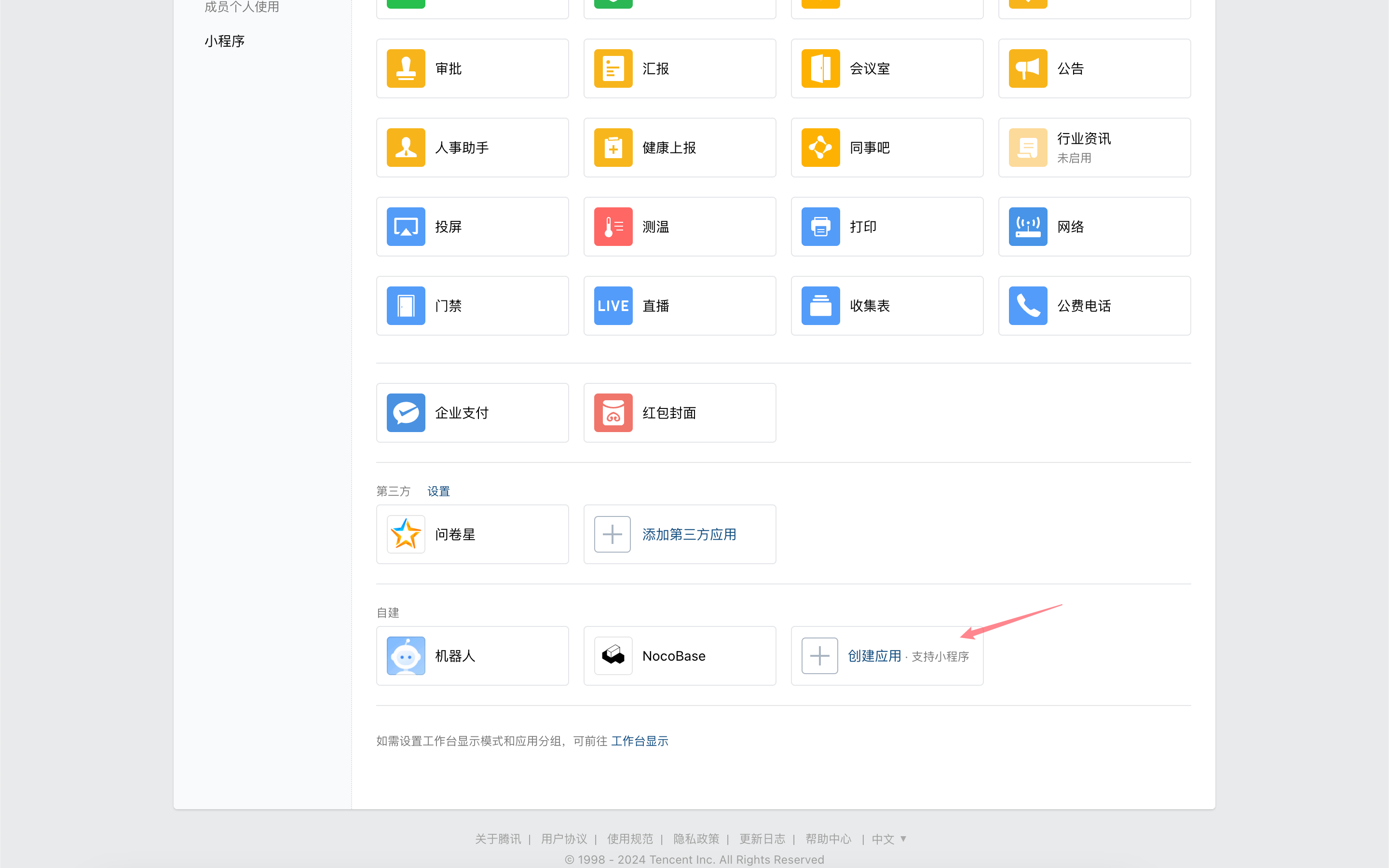Click the 红包封面 red envelope icon
Screen dimensions: 1389x868
[613, 413]
